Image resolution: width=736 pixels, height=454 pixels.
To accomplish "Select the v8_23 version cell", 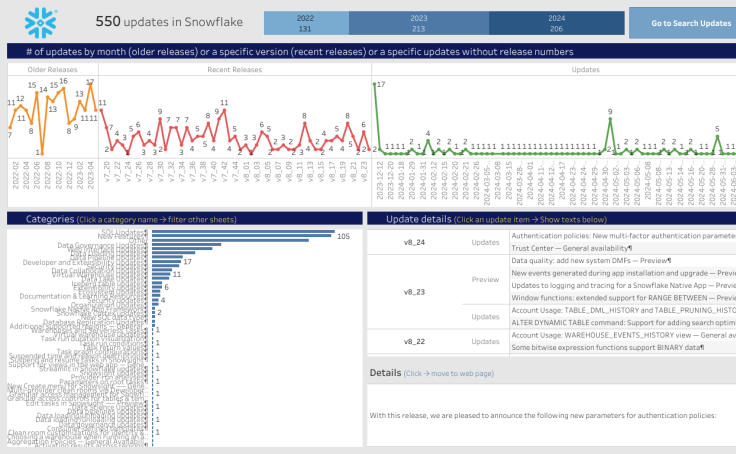I will [414, 292].
